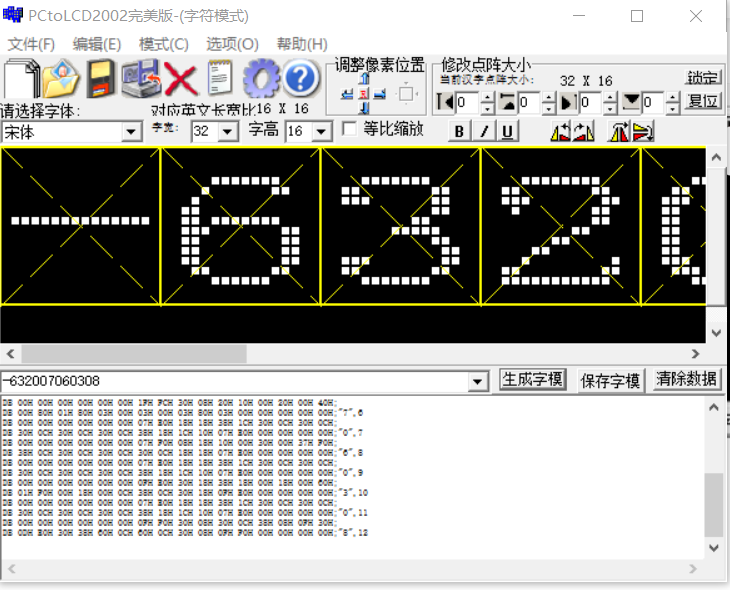
Task: Open 模式(C) menu
Action: pos(163,44)
